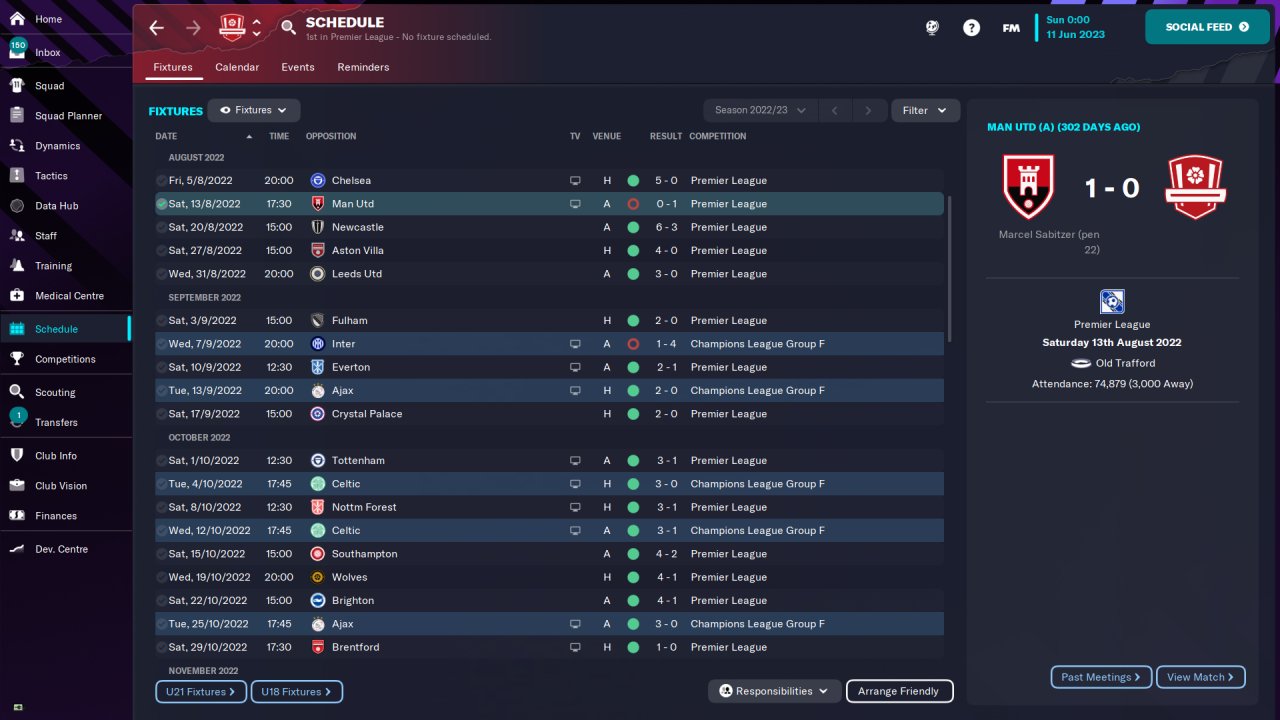Tick the checkbox for Sat, 3/9/2022 fixture
1280x720 pixels.
(161, 321)
